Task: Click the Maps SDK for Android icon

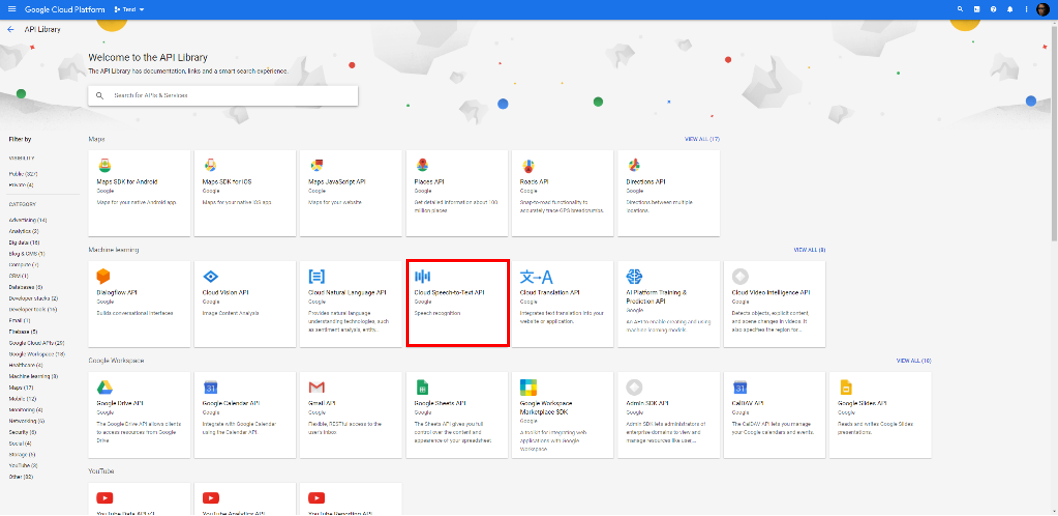Action: click(x=104, y=165)
